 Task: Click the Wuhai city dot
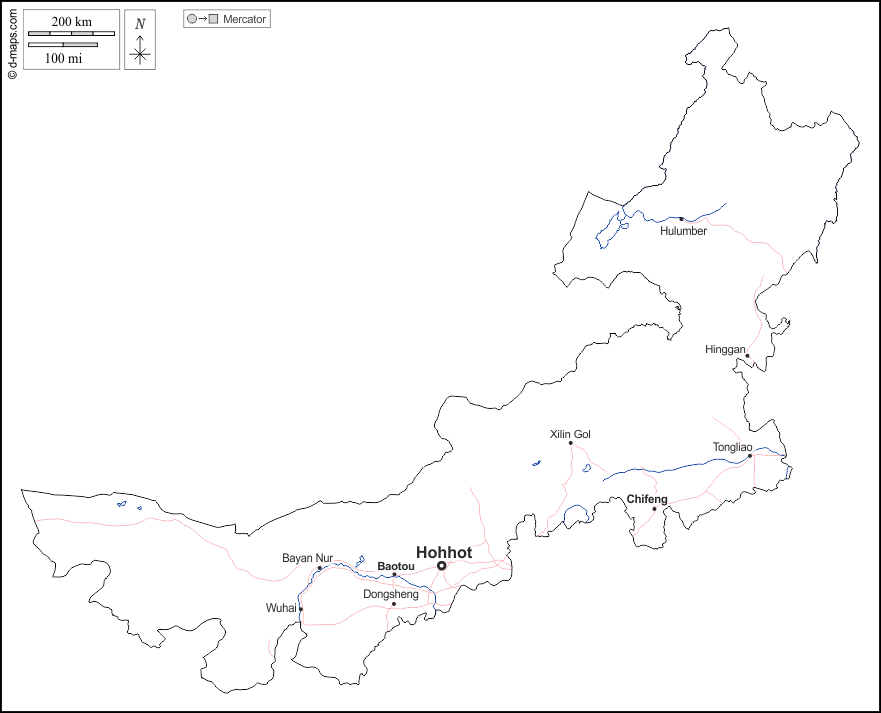(301, 609)
